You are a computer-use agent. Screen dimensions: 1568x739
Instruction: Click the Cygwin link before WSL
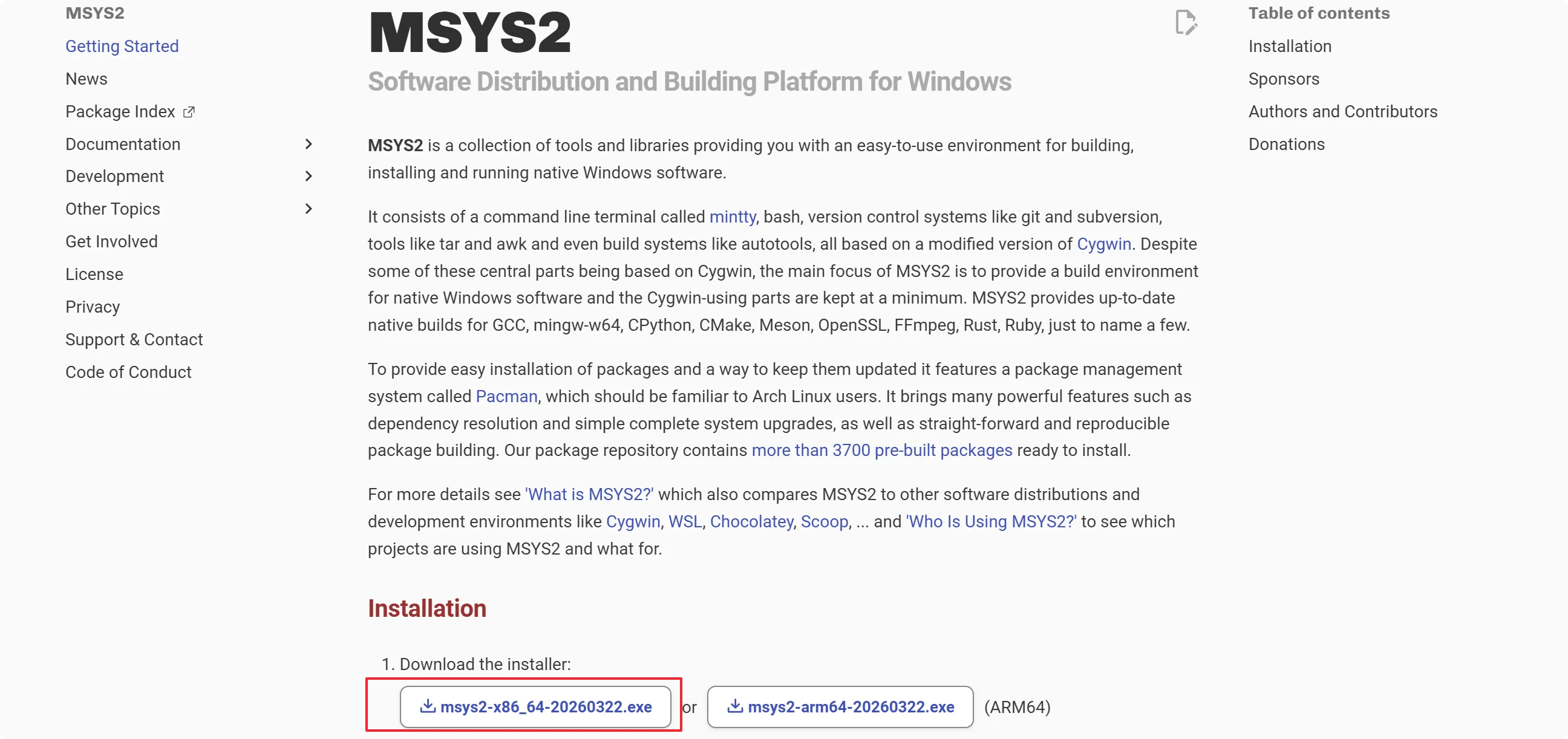click(x=633, y=522)
